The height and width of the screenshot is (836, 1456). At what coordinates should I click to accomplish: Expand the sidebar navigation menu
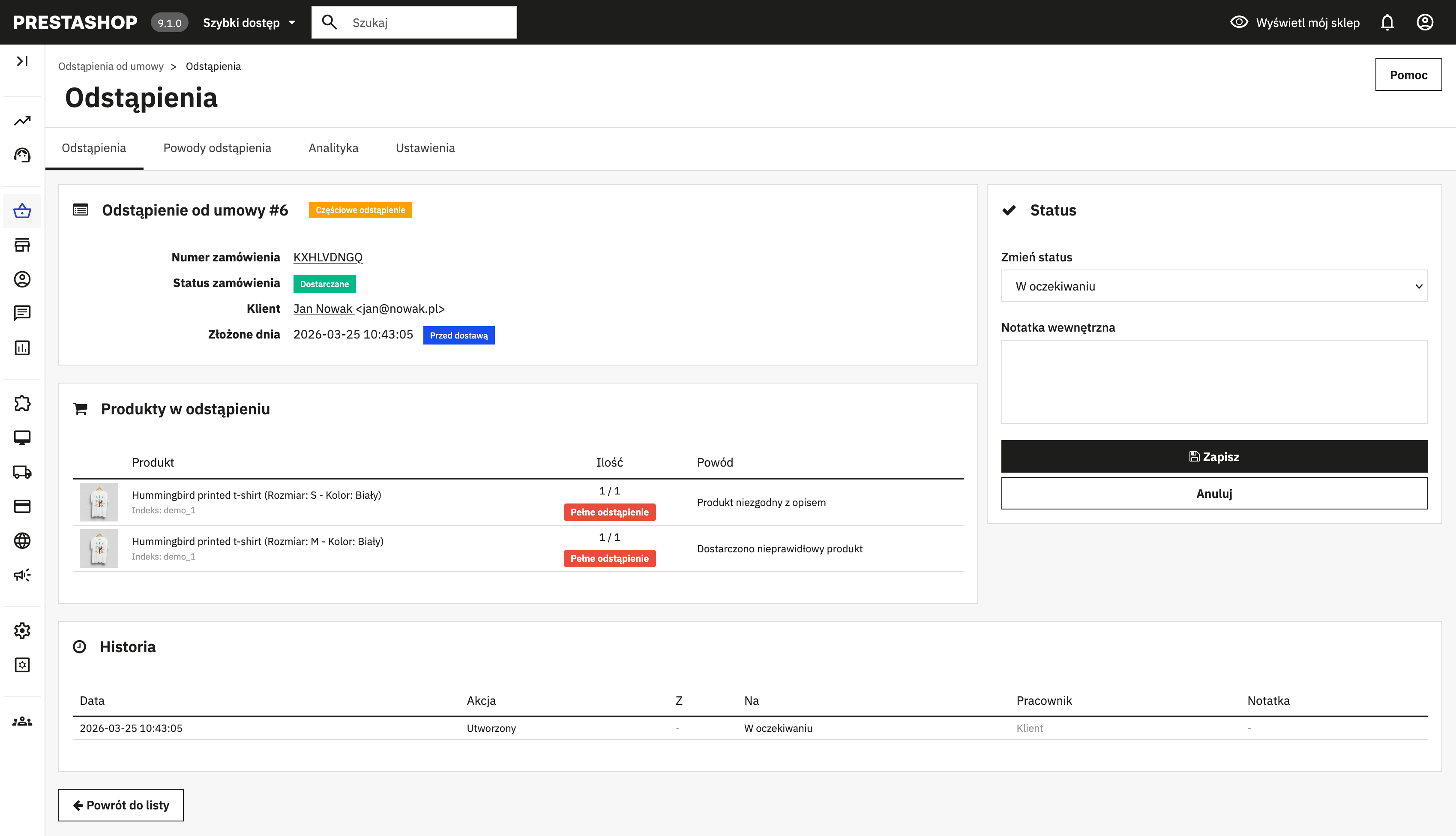(x=22, y=61)
